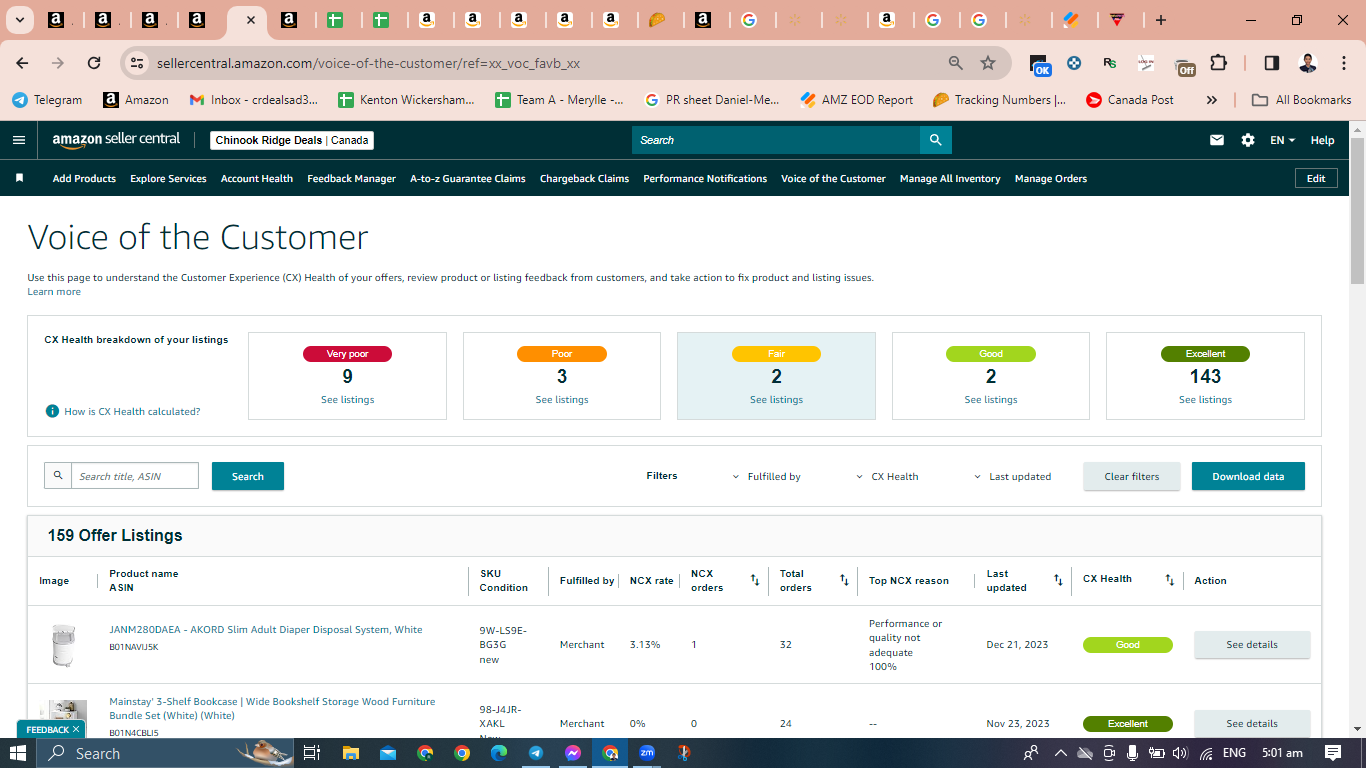Click the Help link in the header
Viewport: 1366px width, 768px height.
point(1322,140)
